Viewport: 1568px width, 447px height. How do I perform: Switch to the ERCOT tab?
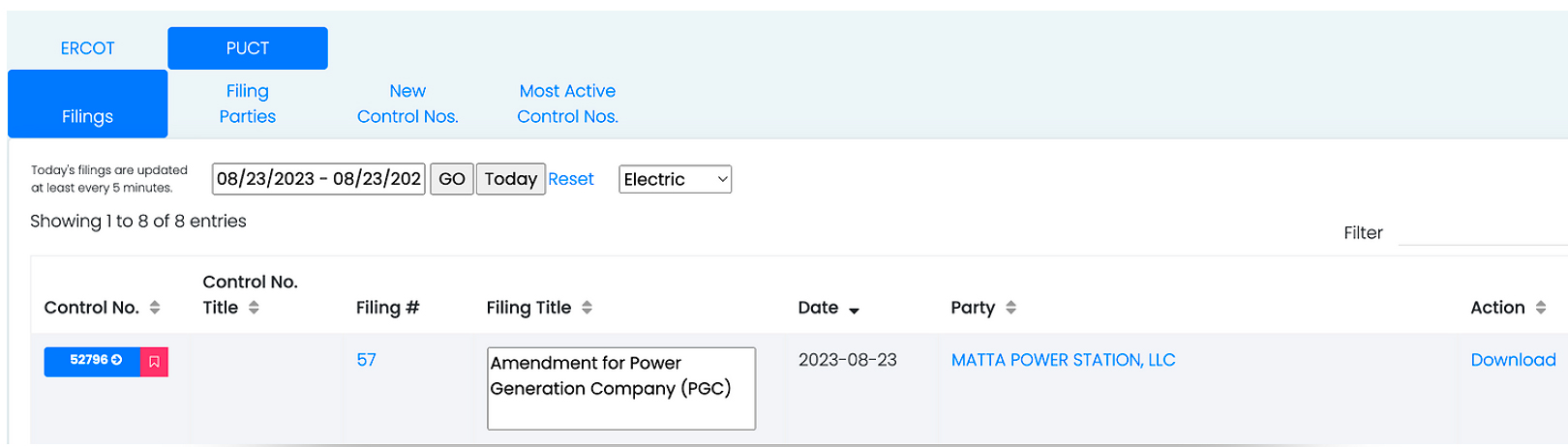coord(87,48)
